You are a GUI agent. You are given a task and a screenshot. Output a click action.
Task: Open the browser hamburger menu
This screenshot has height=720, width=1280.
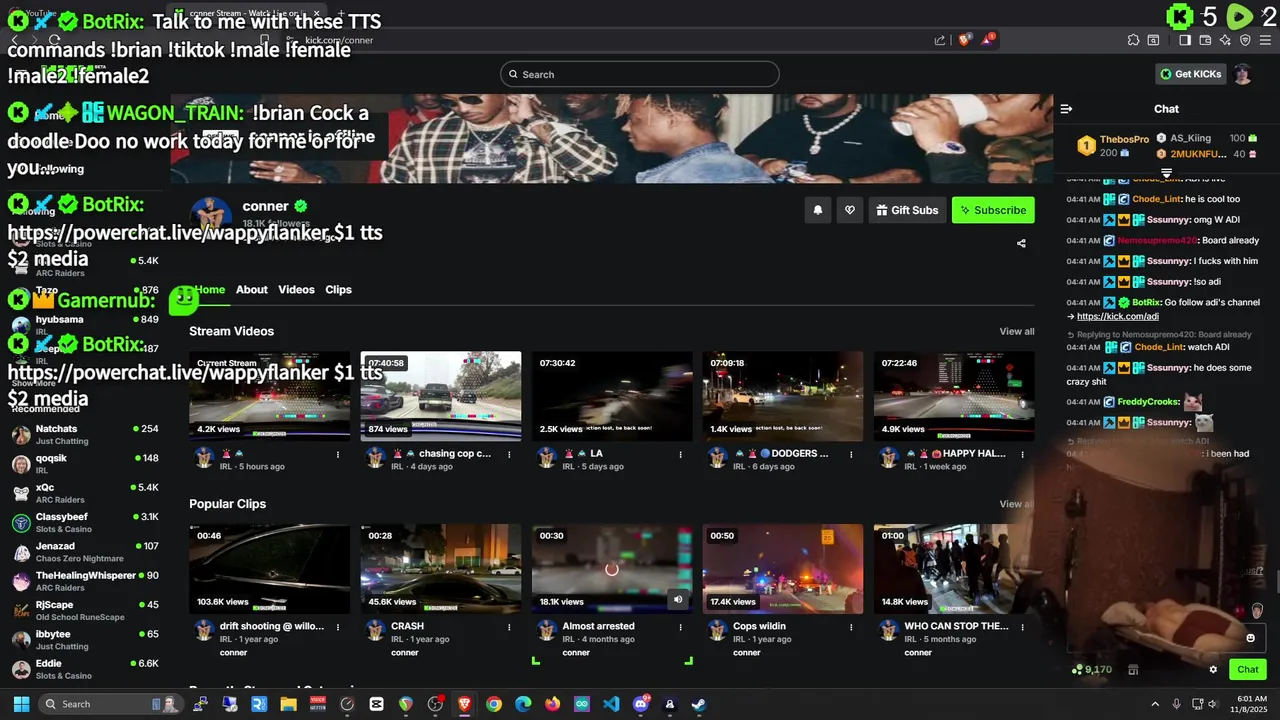pos(1266,40)
